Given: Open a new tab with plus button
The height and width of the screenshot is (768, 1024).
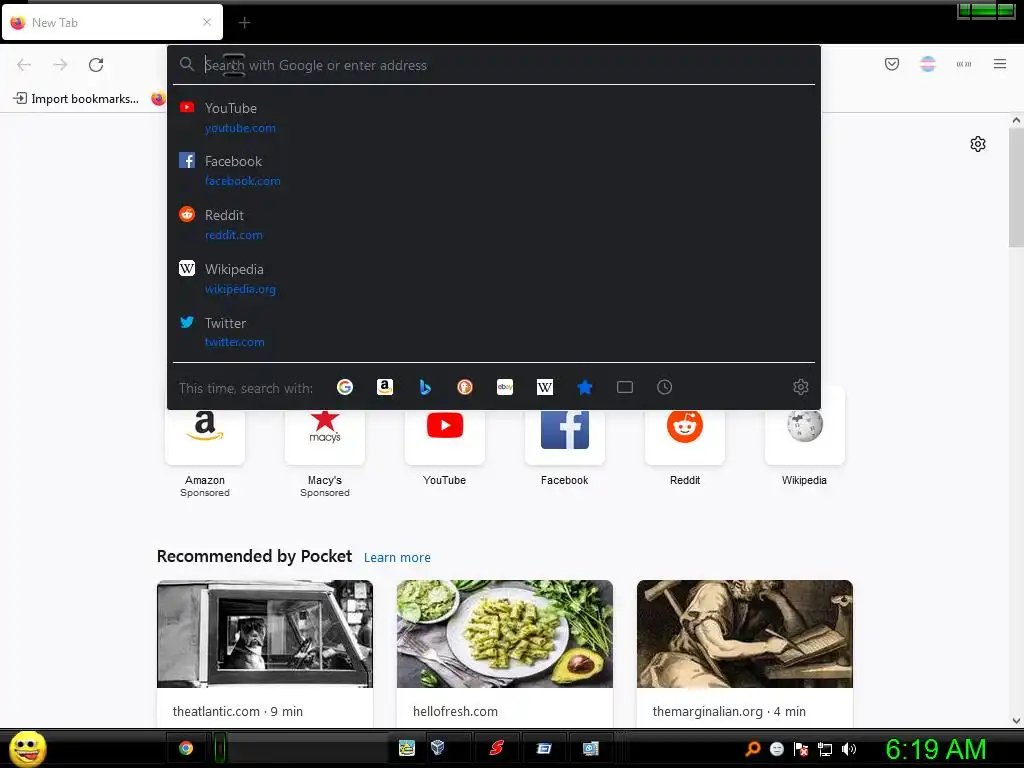Looking at the screenshot, I should point(244,23).
